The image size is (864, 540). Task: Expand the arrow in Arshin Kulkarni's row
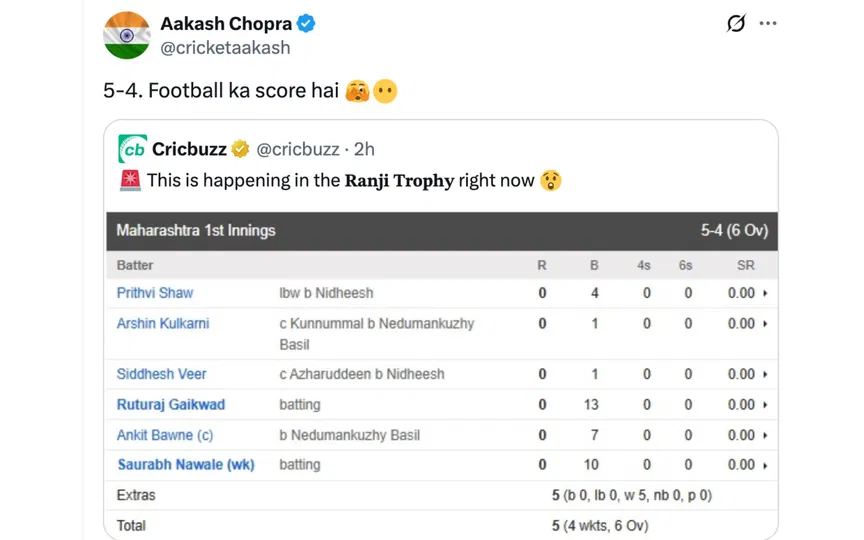coord(766,324)
